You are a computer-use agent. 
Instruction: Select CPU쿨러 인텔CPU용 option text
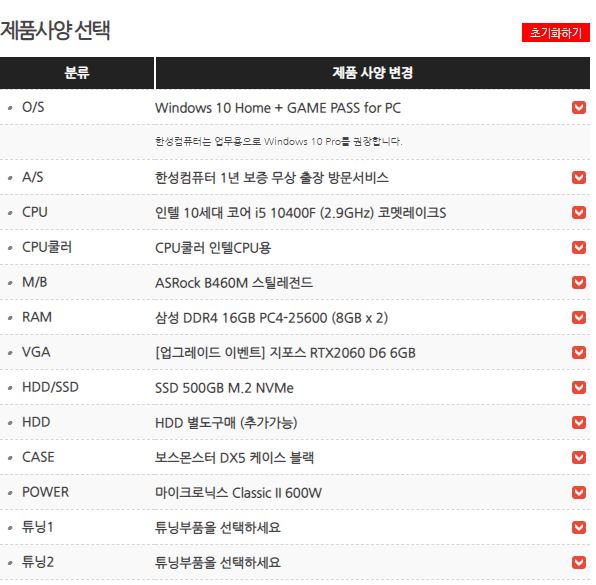tap(213, 248)
